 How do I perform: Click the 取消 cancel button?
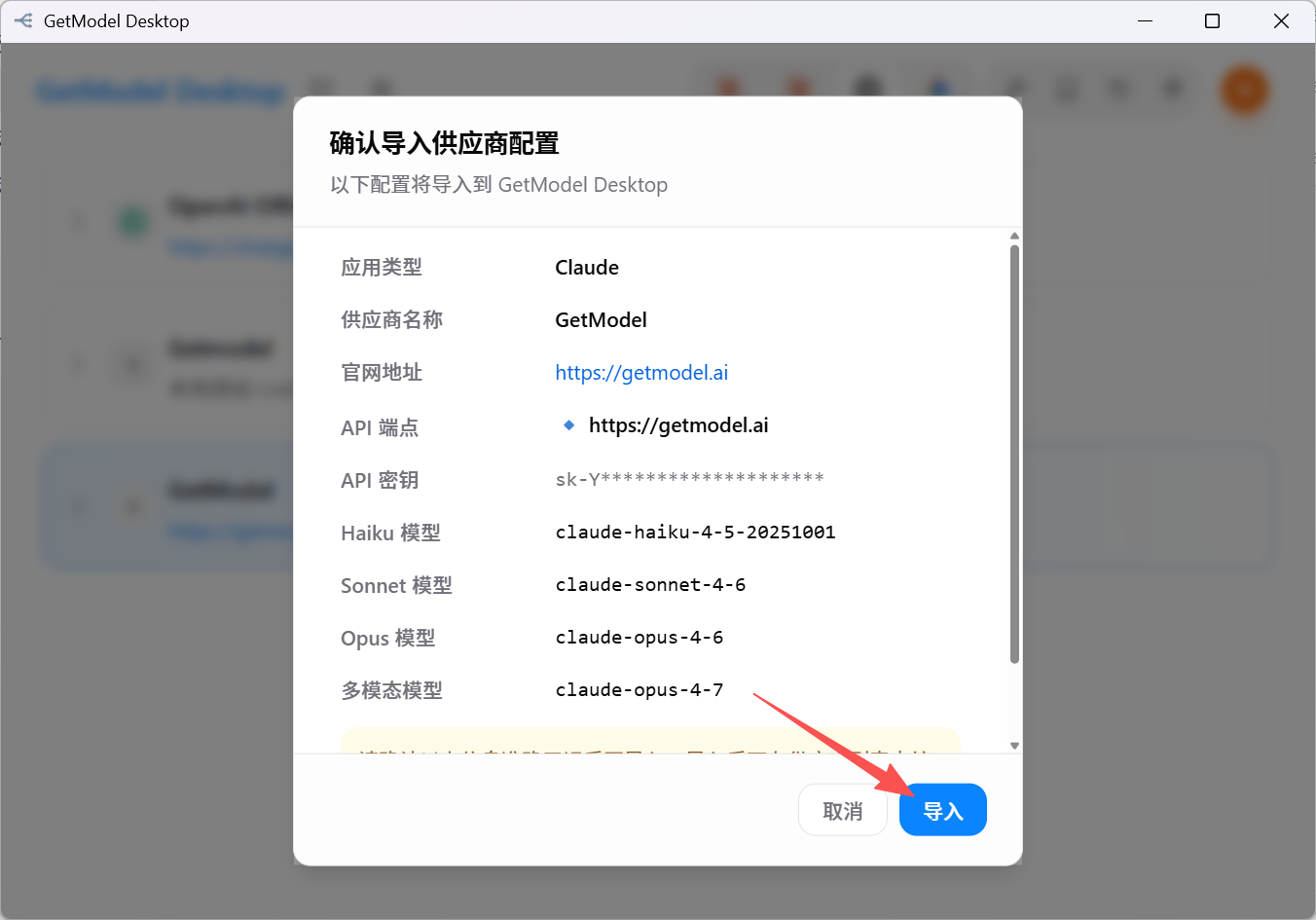tap(843, 810)
